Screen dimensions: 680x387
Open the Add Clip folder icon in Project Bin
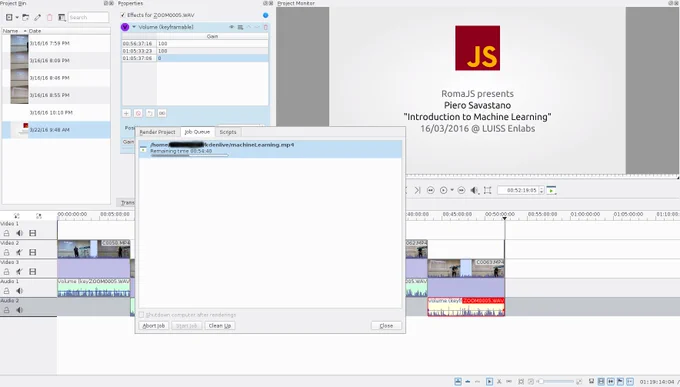pos(26,17)
